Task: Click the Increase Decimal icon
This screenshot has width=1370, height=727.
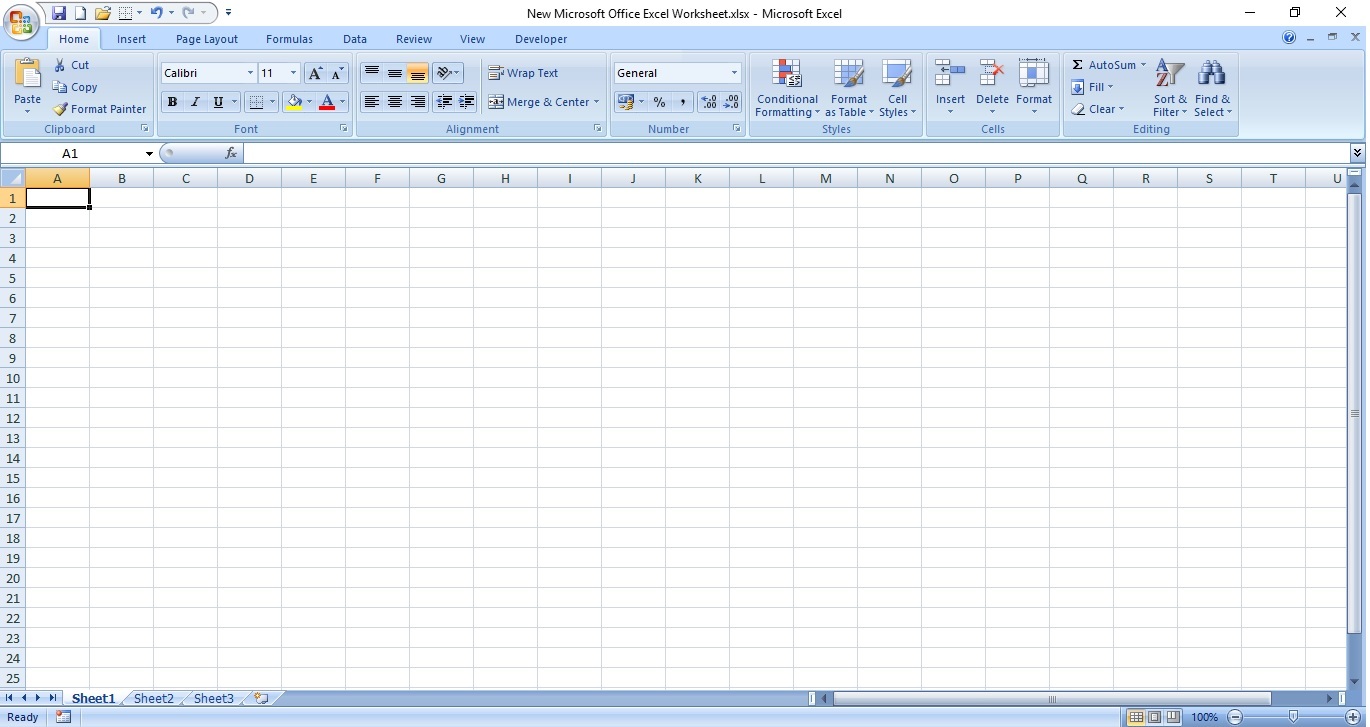Action: point(708,102)
